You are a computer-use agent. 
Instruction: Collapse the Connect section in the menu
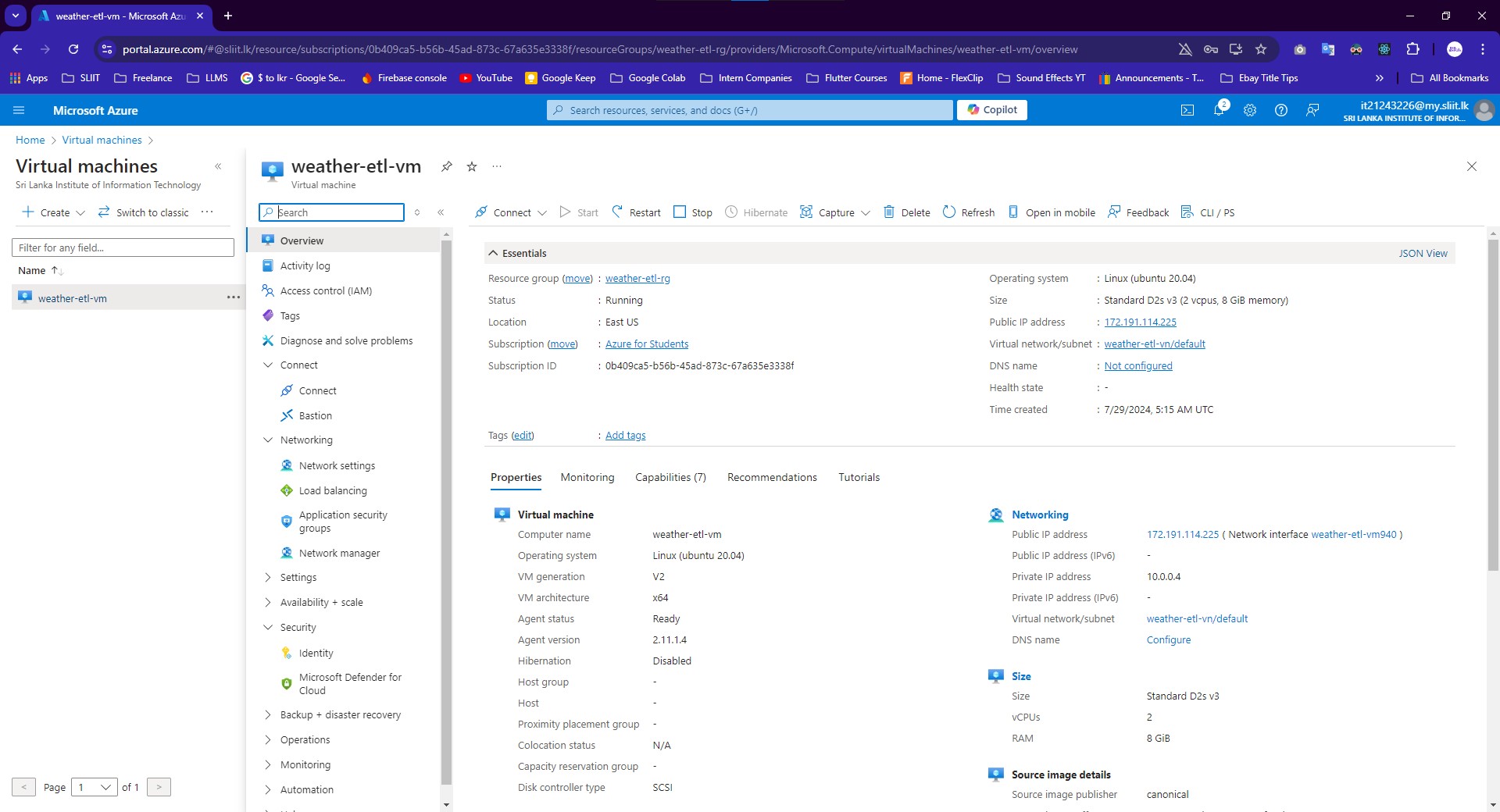tap(269, 365)
